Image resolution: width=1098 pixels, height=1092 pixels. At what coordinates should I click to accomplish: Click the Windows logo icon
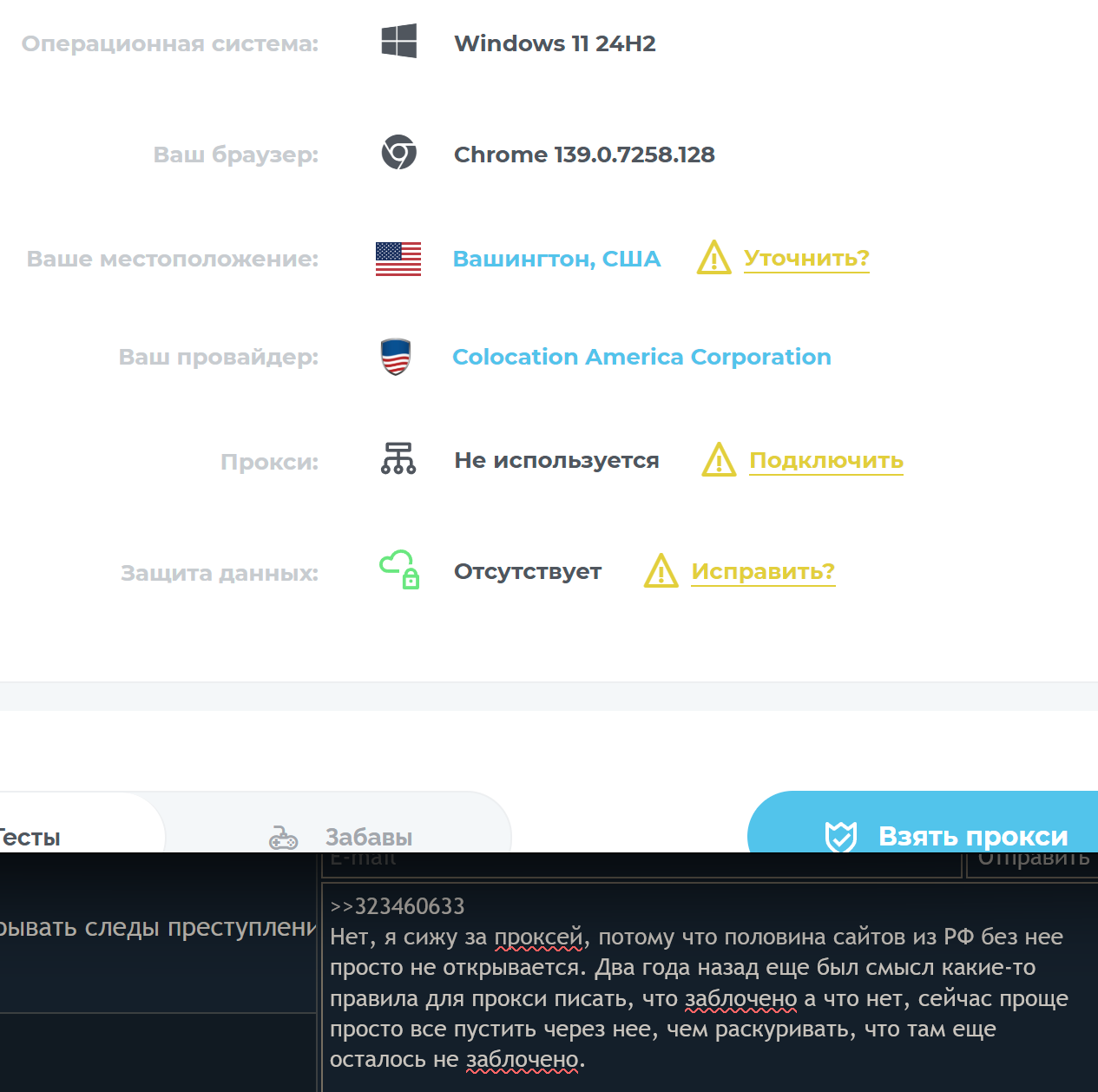tap(399, 42)
